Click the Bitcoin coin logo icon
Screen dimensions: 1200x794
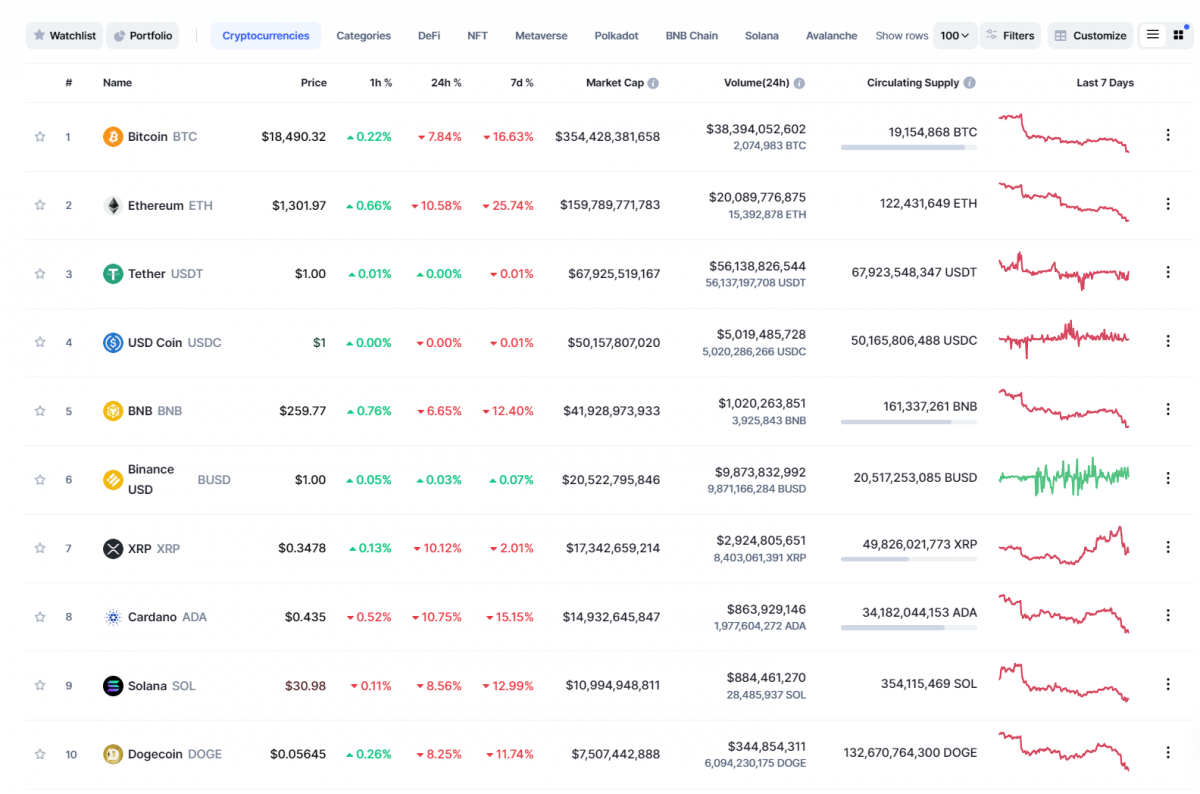(x=113, y=137)
